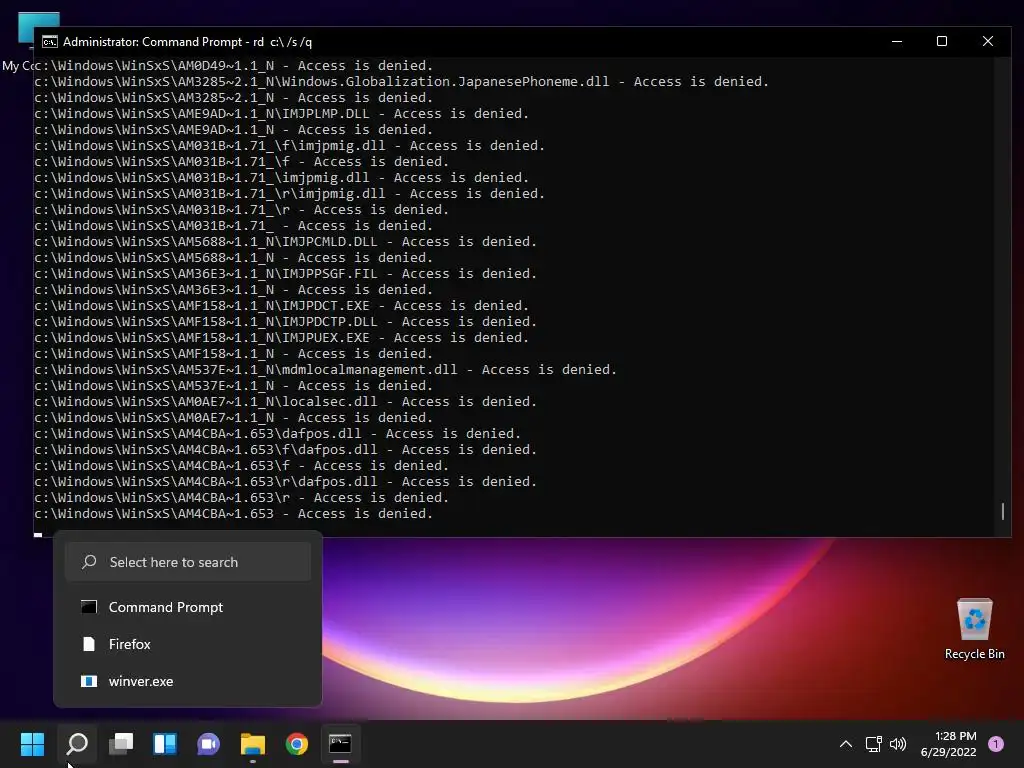Click the file icon next to Firefox
The image size is (1024, 768).
89,644
